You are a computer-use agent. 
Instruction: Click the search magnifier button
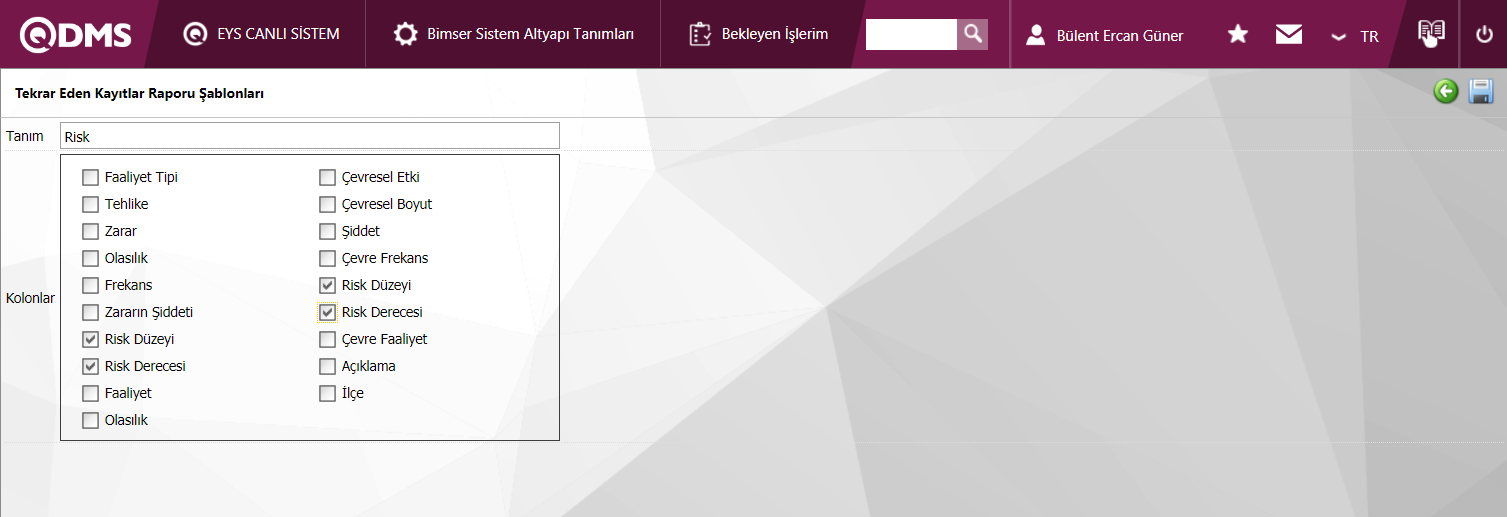point(972,34)
